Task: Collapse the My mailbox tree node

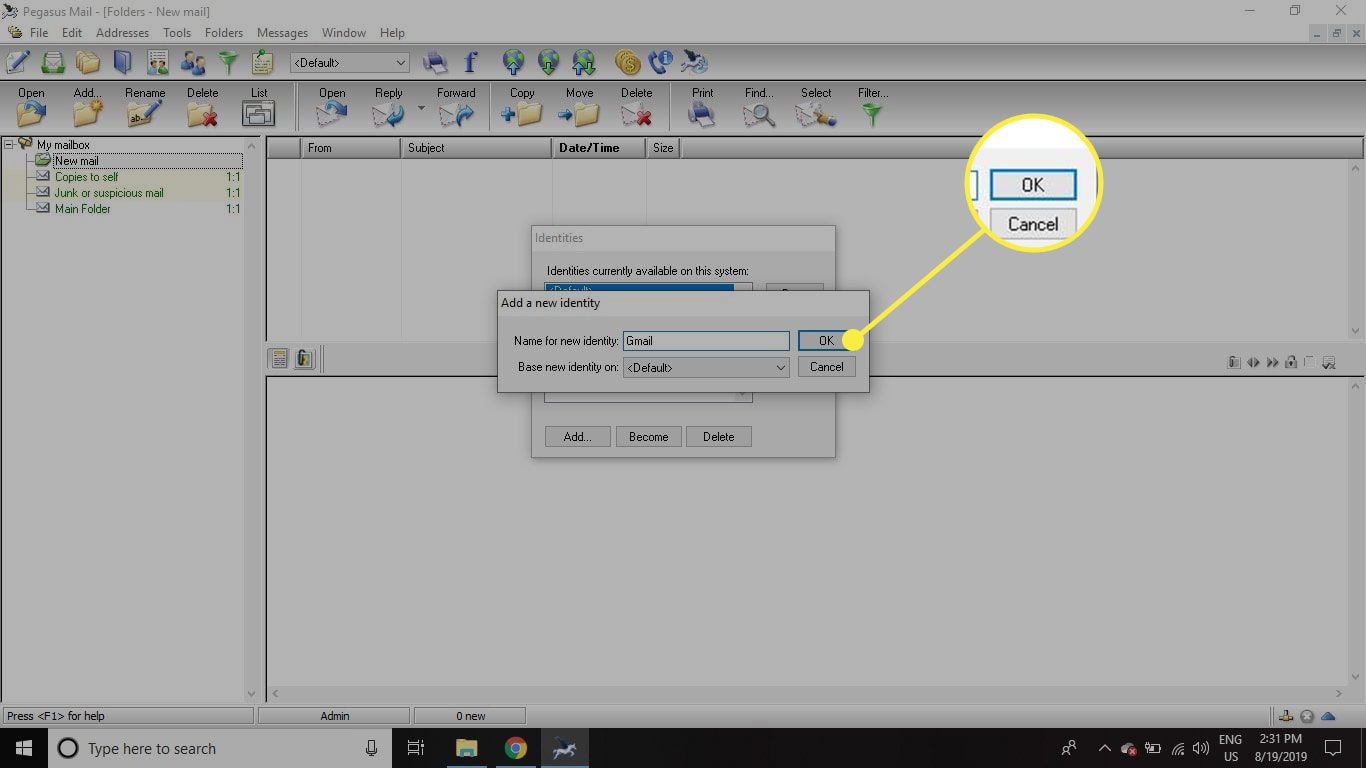Action: [8, 145]
